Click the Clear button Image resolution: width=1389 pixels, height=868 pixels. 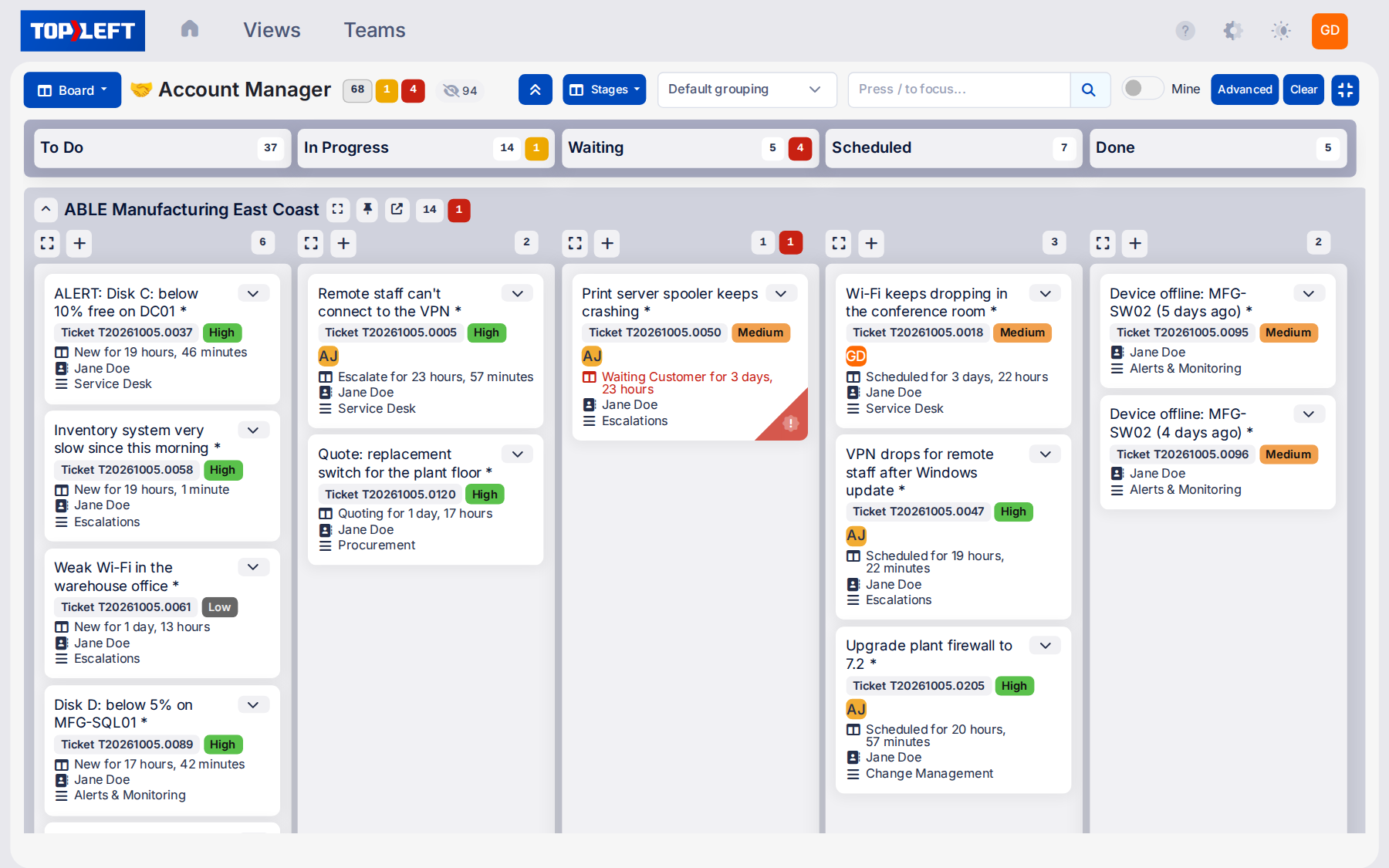point(1303,90)
